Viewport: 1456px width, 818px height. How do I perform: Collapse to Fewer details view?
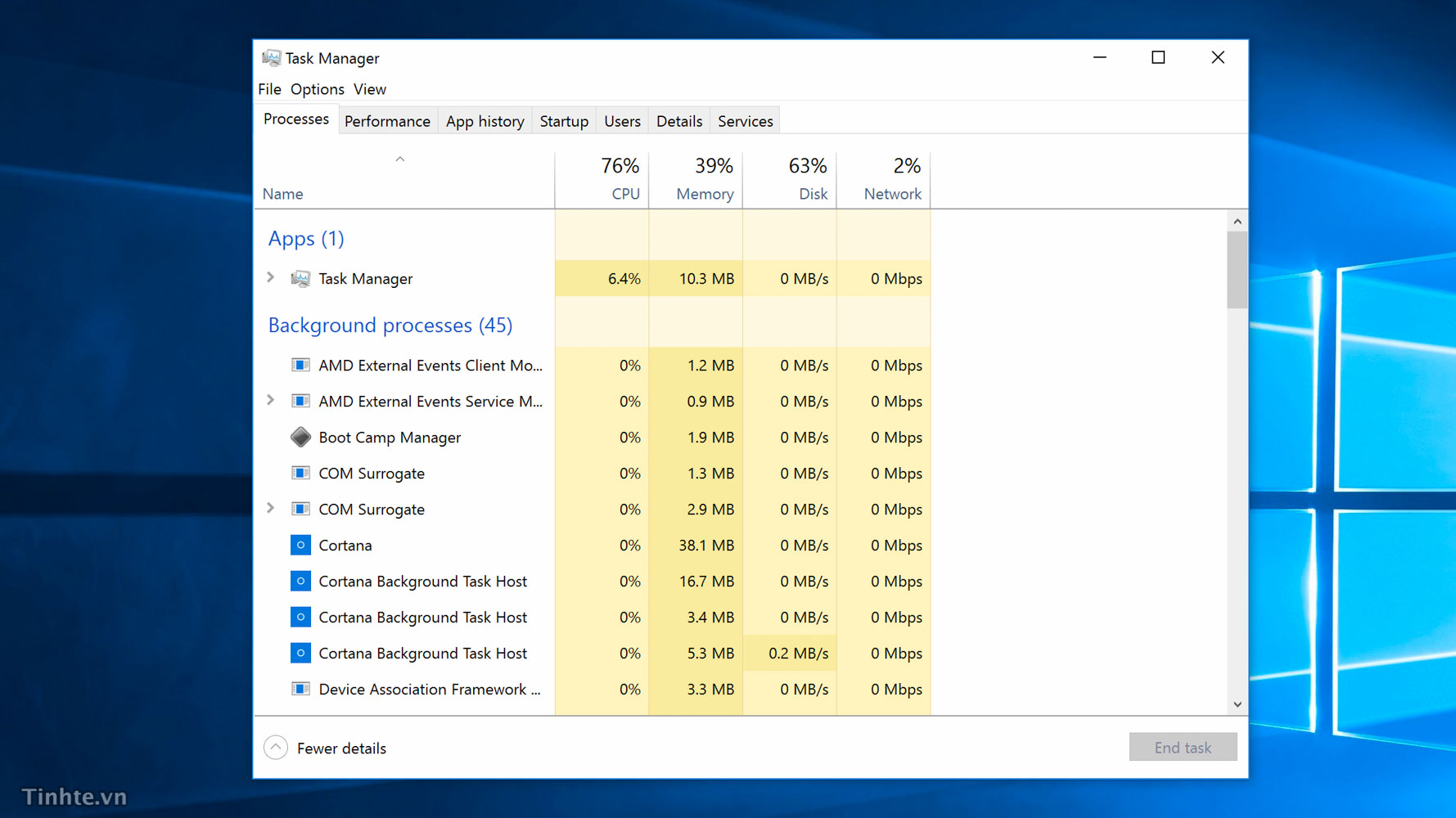coord(325,748)
